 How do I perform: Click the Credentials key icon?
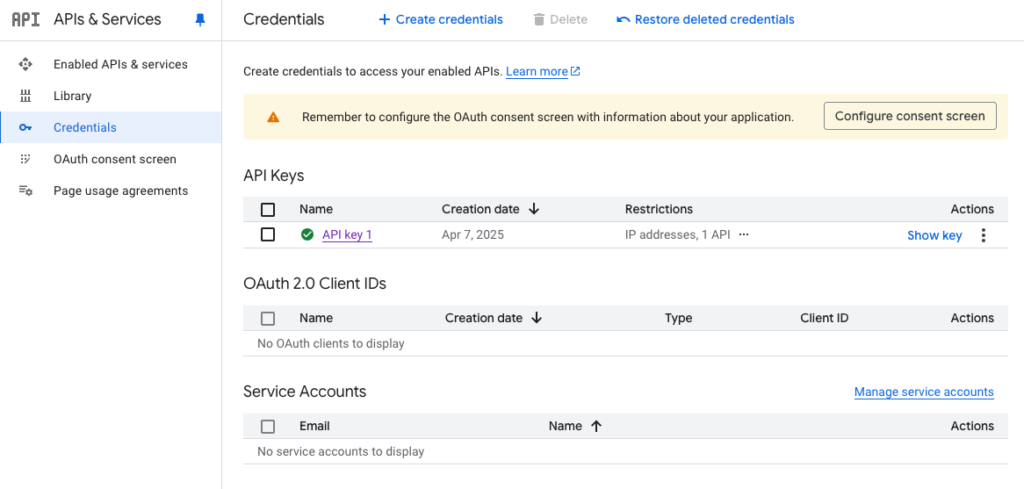point(25,127)
